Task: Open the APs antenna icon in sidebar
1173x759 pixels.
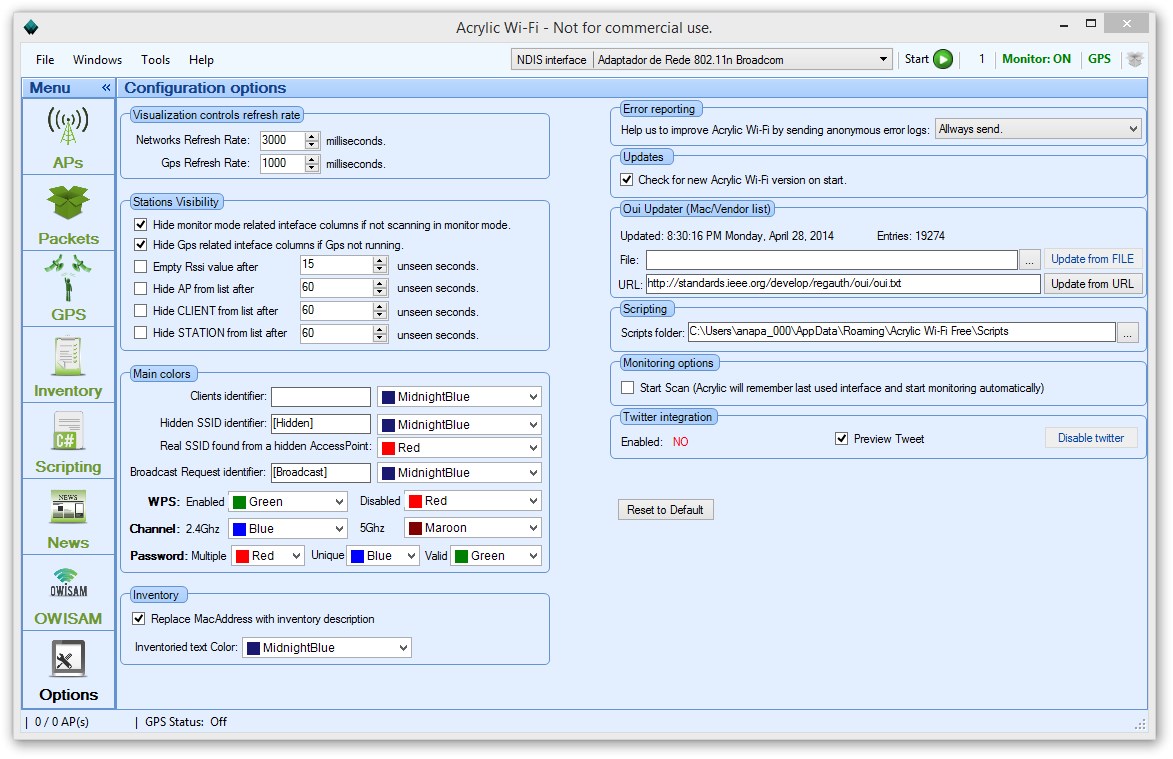Action: (68, 125)
